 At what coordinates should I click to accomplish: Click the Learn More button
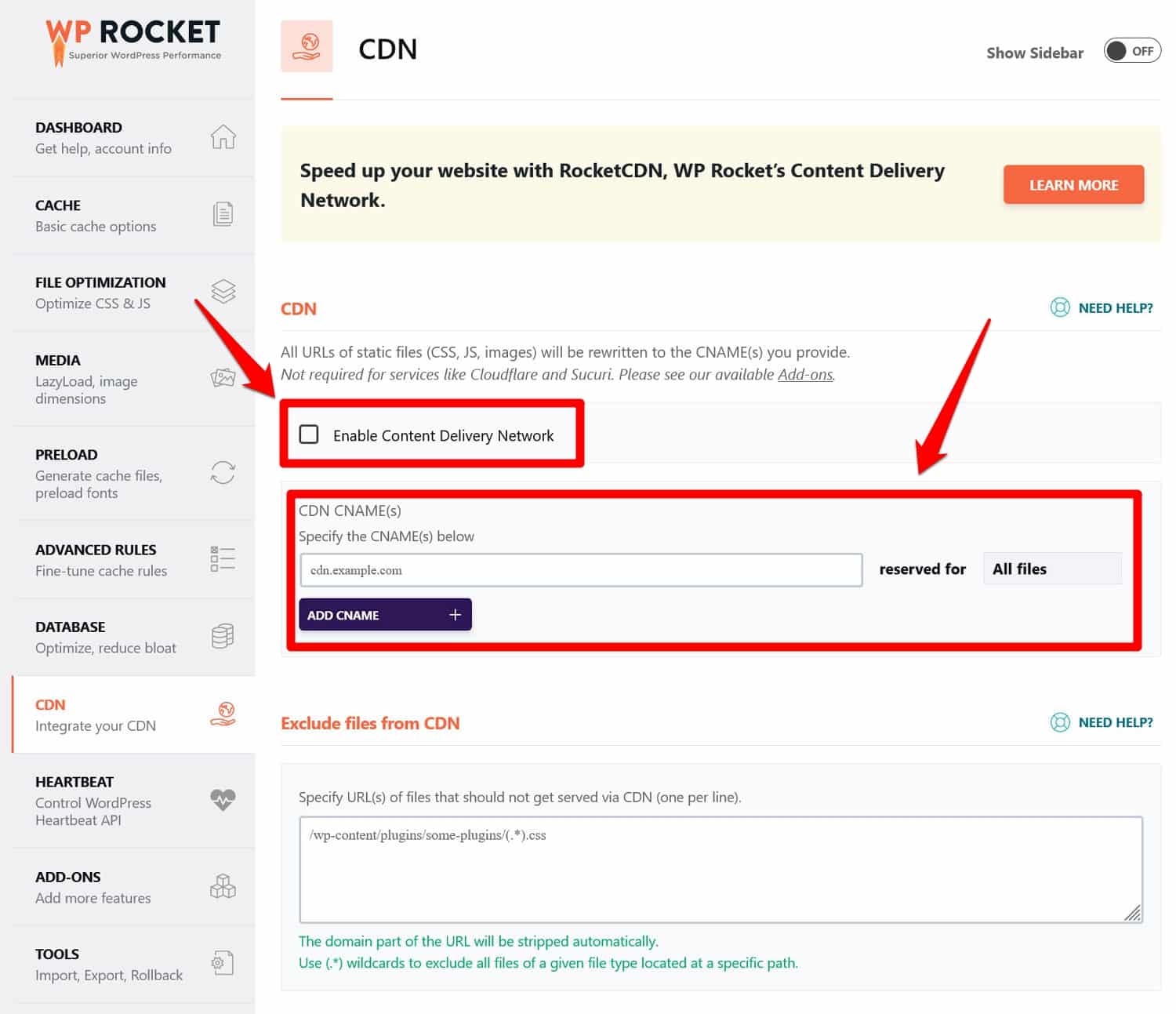pyautogui.click(x=1073, y=185)
